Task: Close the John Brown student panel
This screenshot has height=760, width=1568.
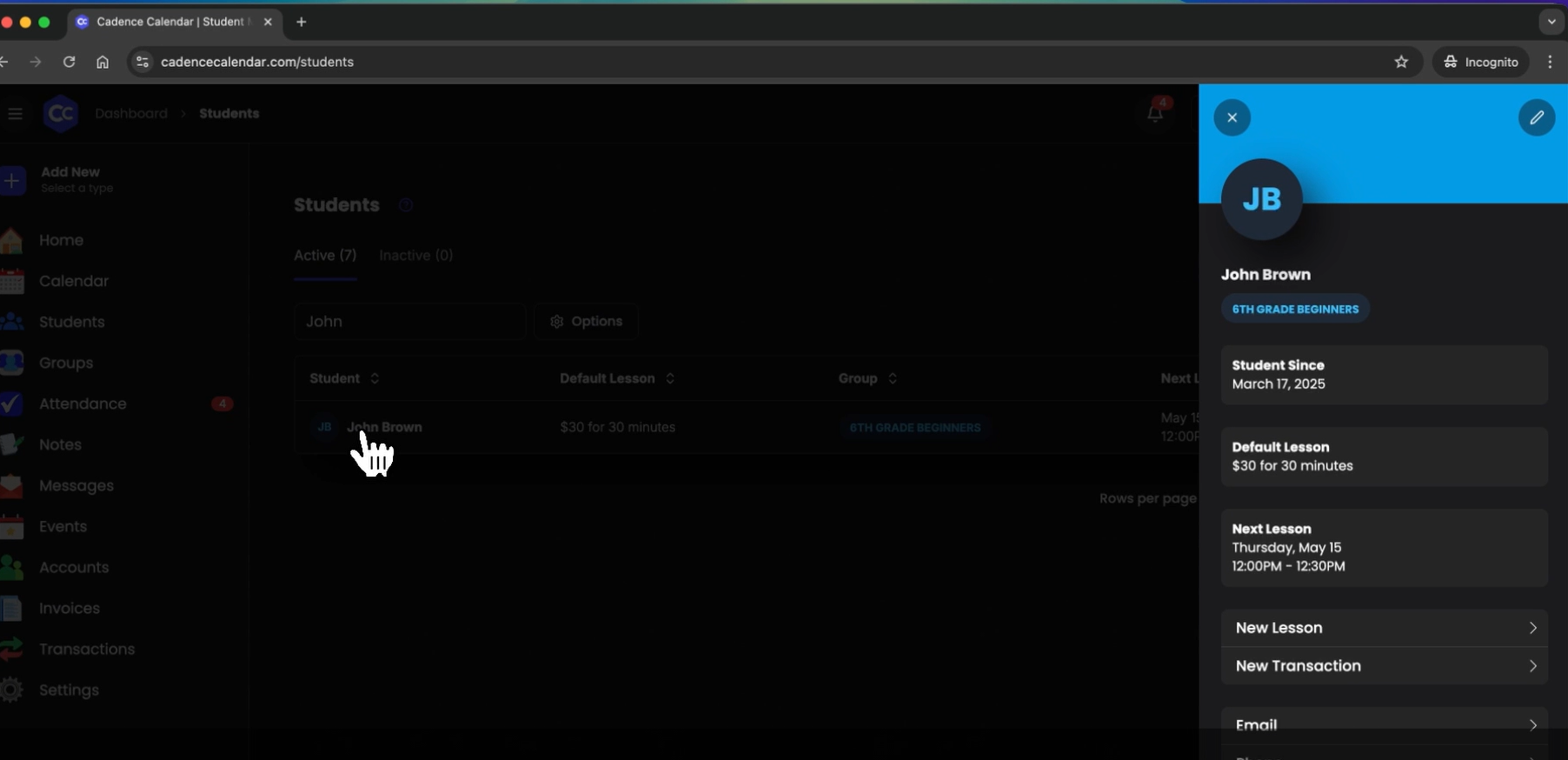Action: 1232,117
